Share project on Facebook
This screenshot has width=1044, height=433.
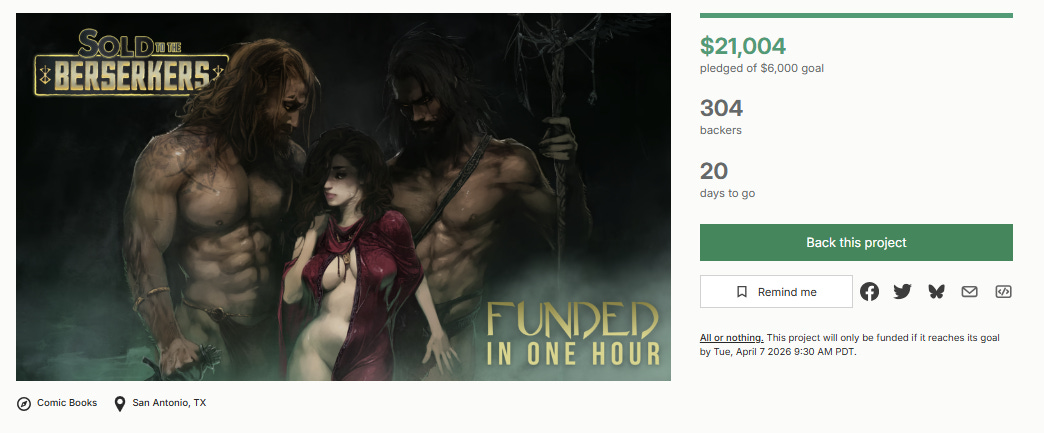pos(869,292)
